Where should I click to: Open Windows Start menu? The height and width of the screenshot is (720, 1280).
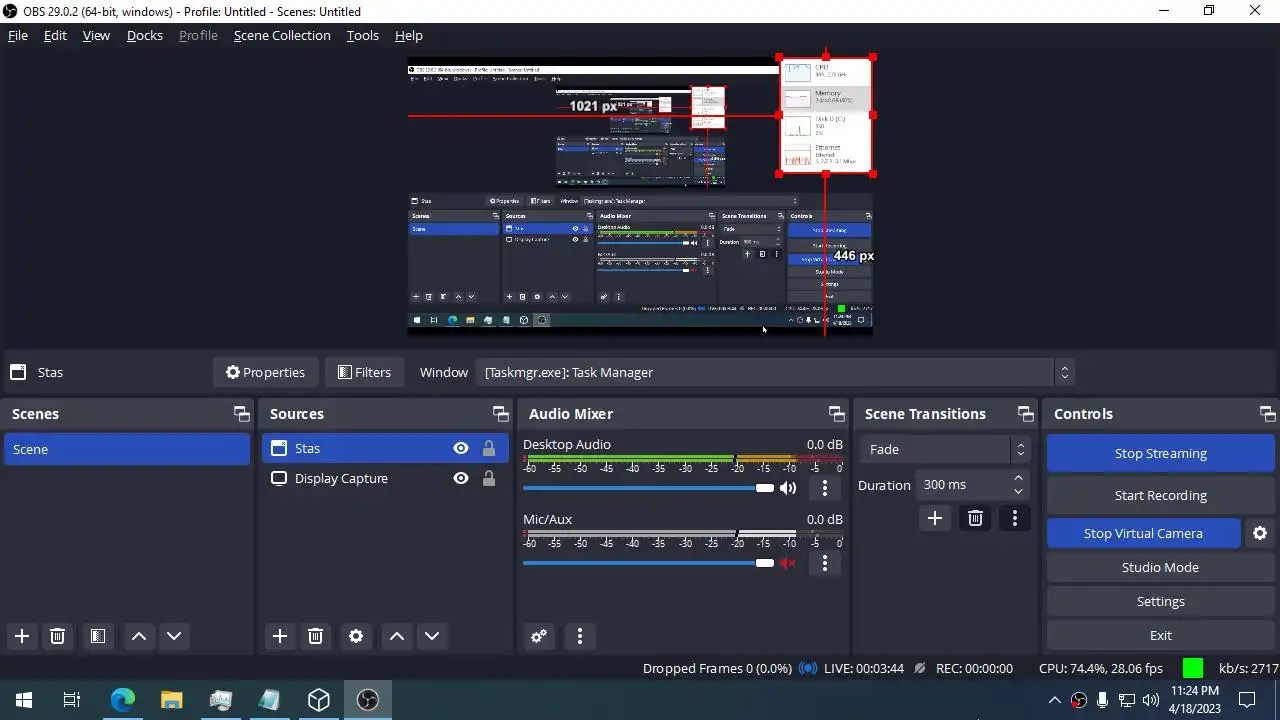[x=24, y=700]
